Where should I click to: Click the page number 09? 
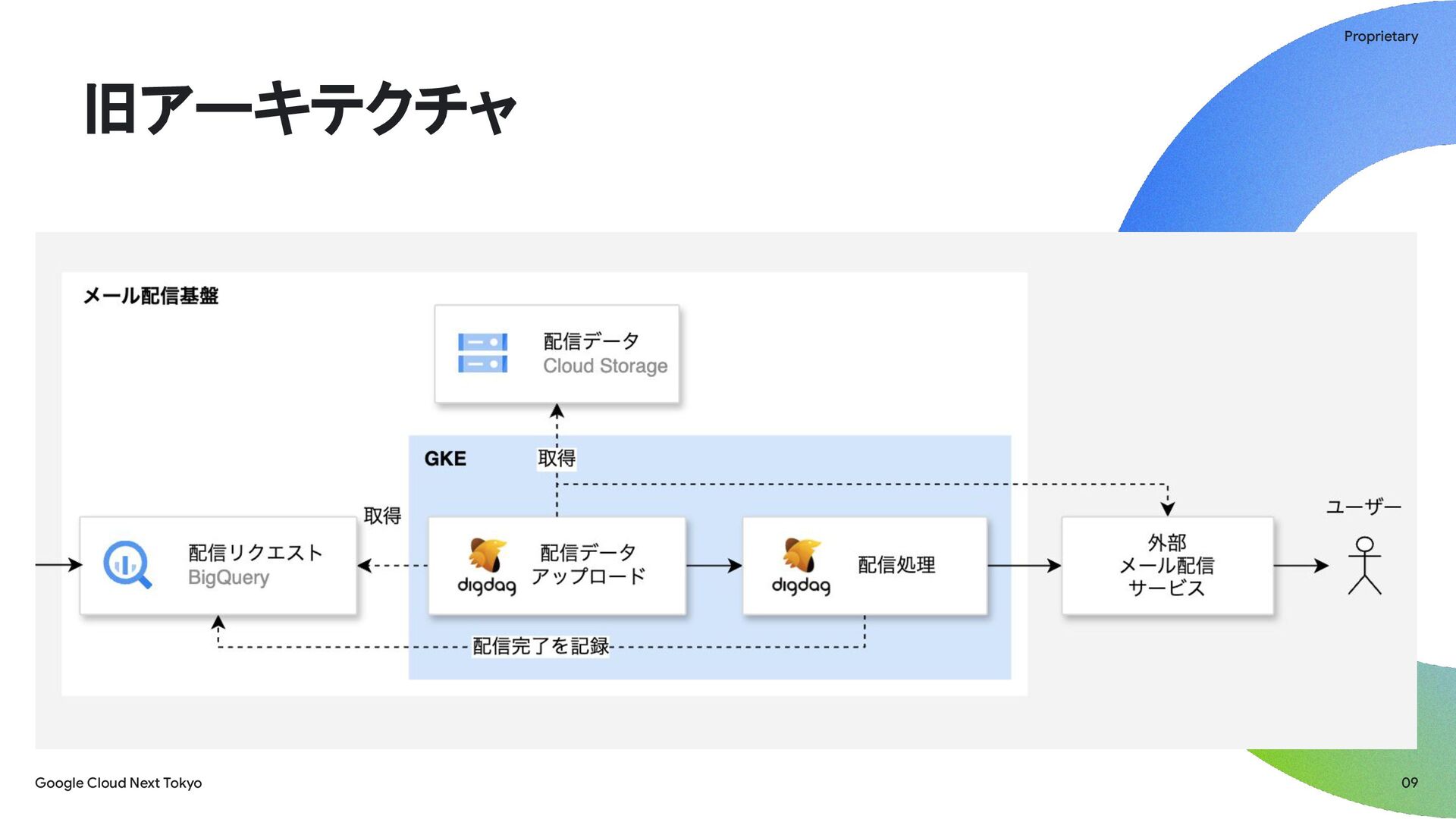click(1410, 783)
